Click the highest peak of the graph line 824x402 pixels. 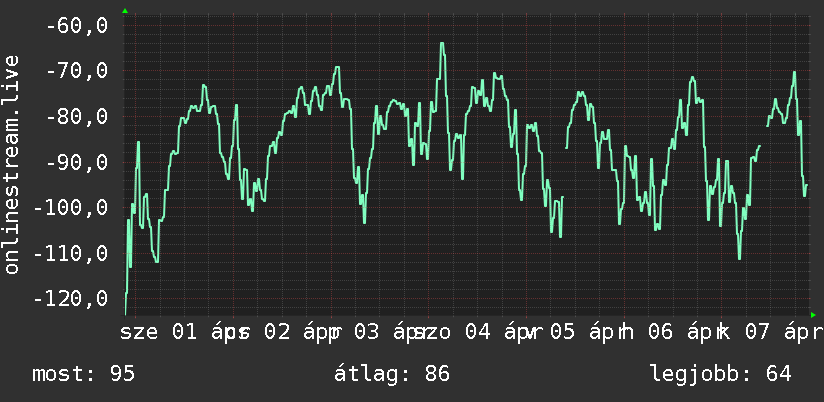(x=442, y=44)
